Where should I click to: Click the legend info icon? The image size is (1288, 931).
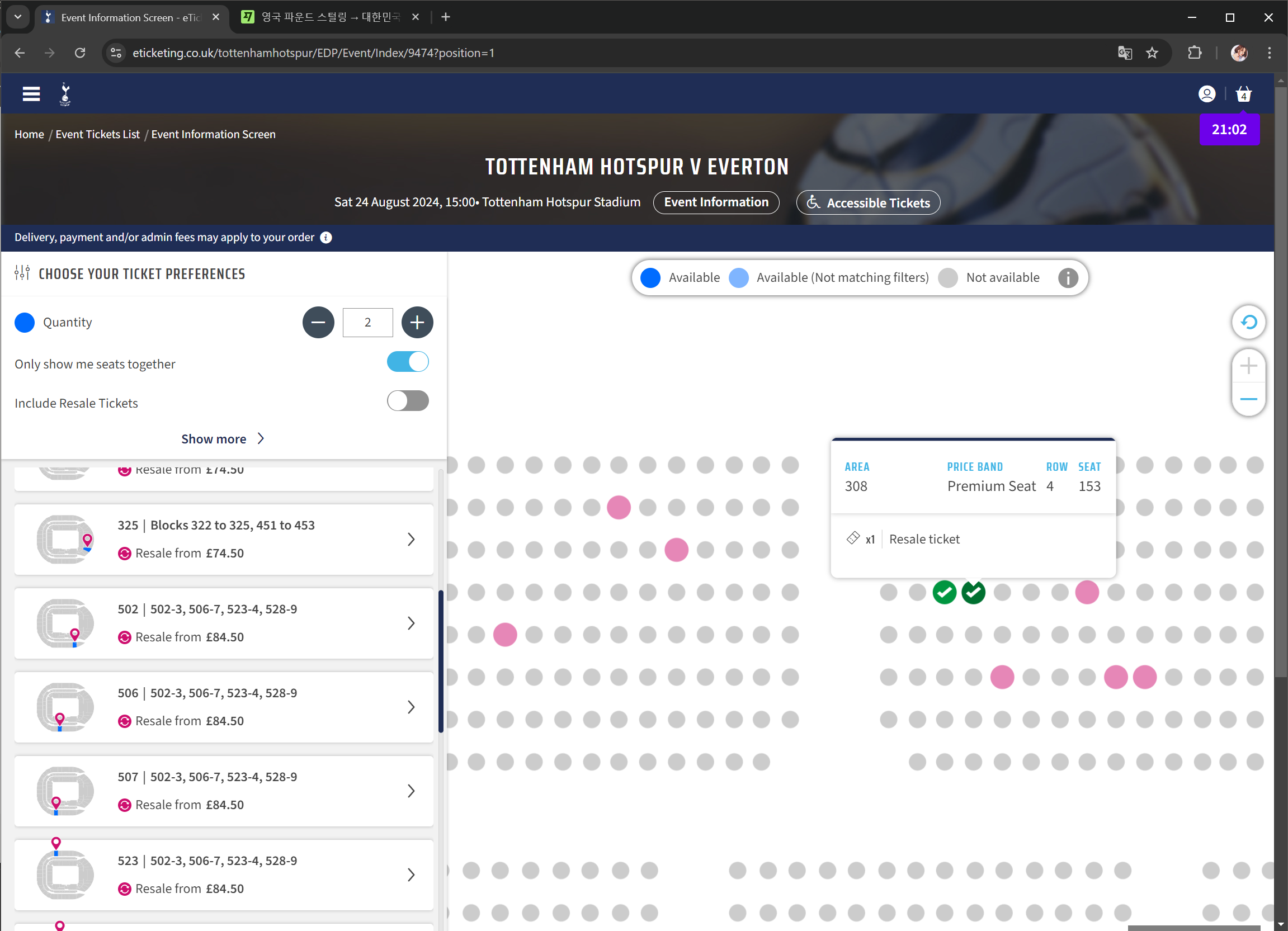(1067, 277)
